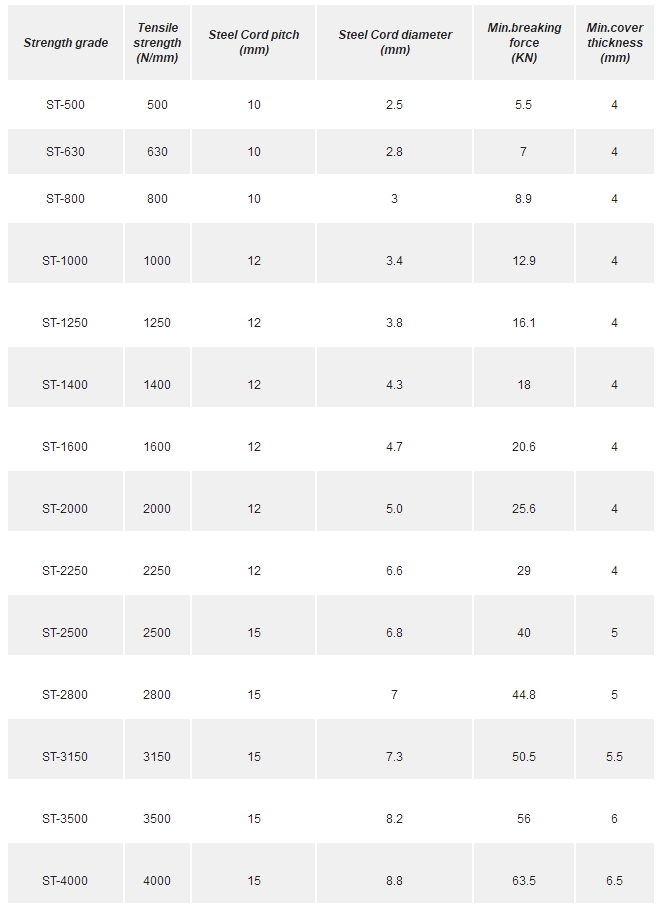Image resolution: width=663 pixels, height=912 pixels.
Task: Click tensile strength value 1250
Action: (x=157, y=323)
